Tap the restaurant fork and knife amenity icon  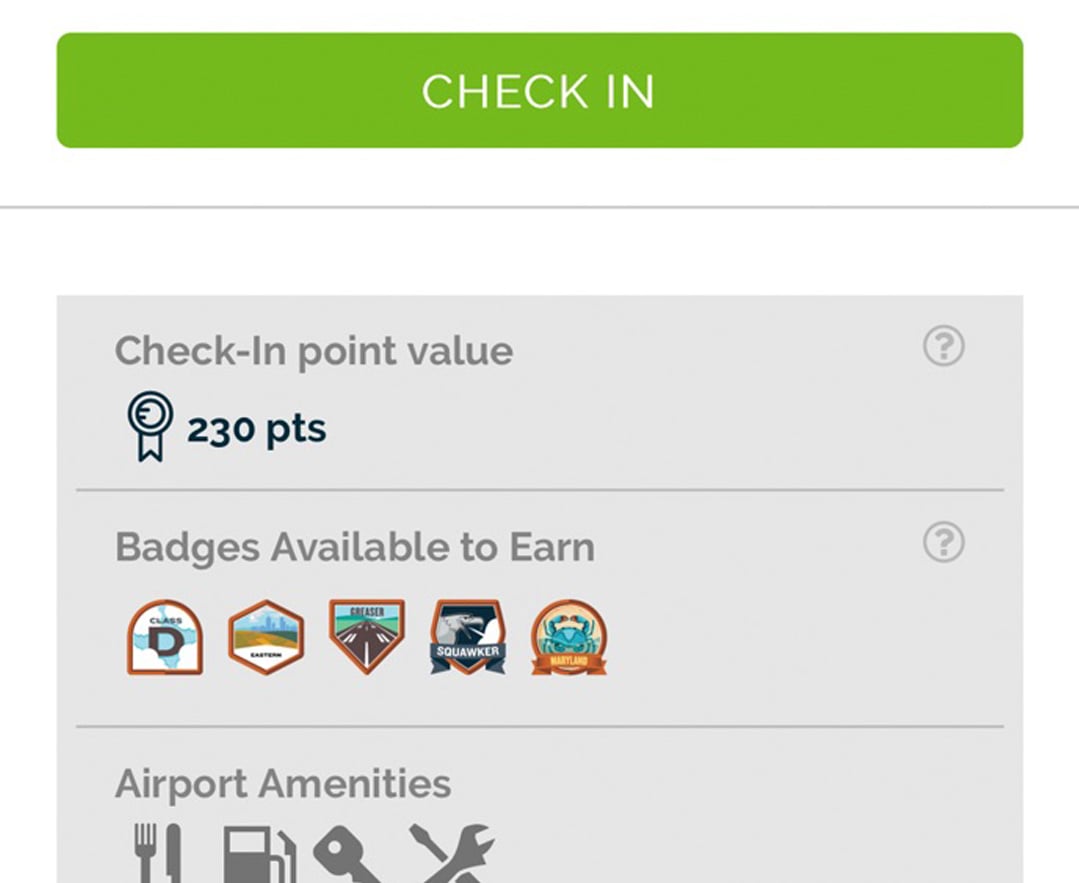pos(158,853)
